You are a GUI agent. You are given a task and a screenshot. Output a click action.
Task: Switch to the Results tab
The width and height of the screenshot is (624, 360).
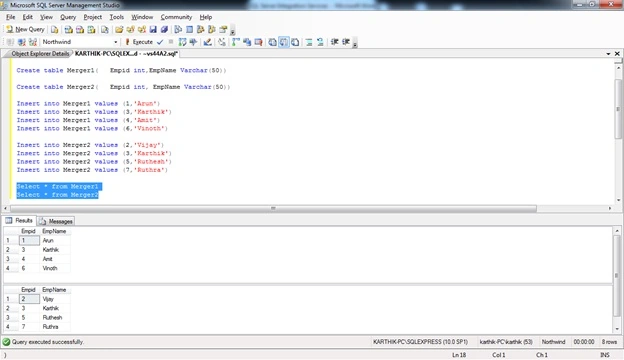[x=19, y=220]
